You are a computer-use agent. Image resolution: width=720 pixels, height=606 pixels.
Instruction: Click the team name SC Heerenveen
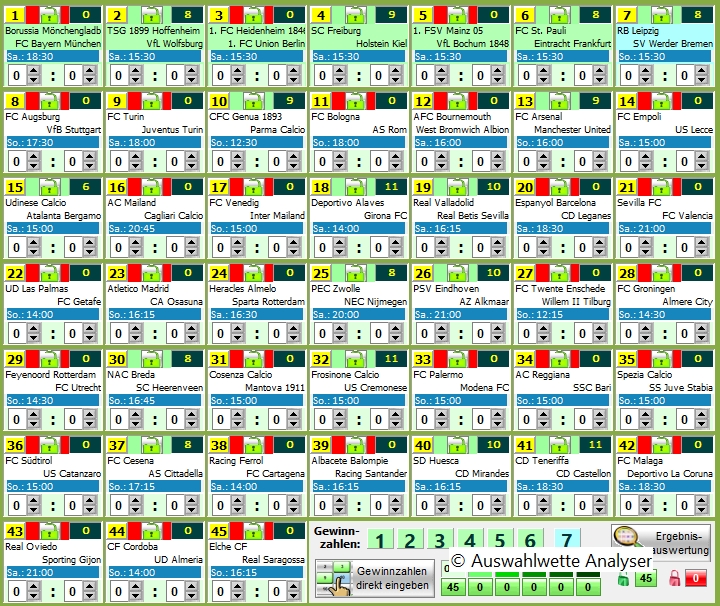(x=169, y=387)
